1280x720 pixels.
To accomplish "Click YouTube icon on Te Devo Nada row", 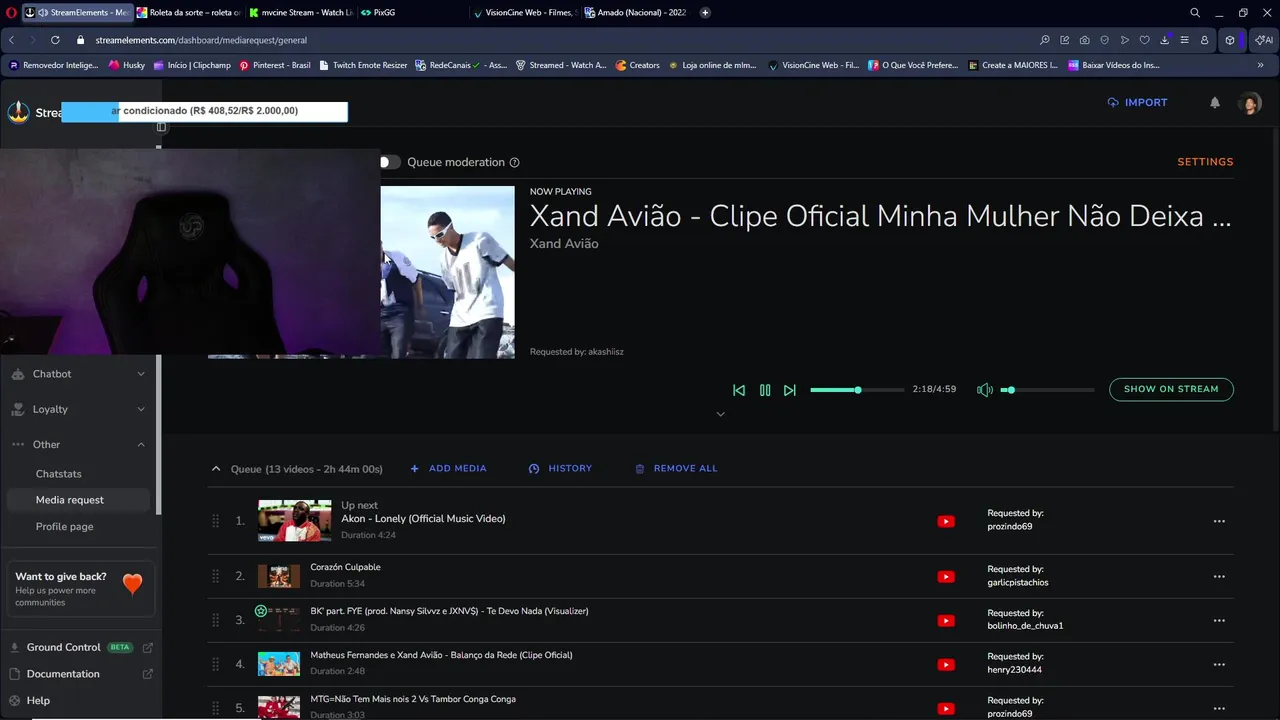I will pyautogui.click(x=946, y=620).
